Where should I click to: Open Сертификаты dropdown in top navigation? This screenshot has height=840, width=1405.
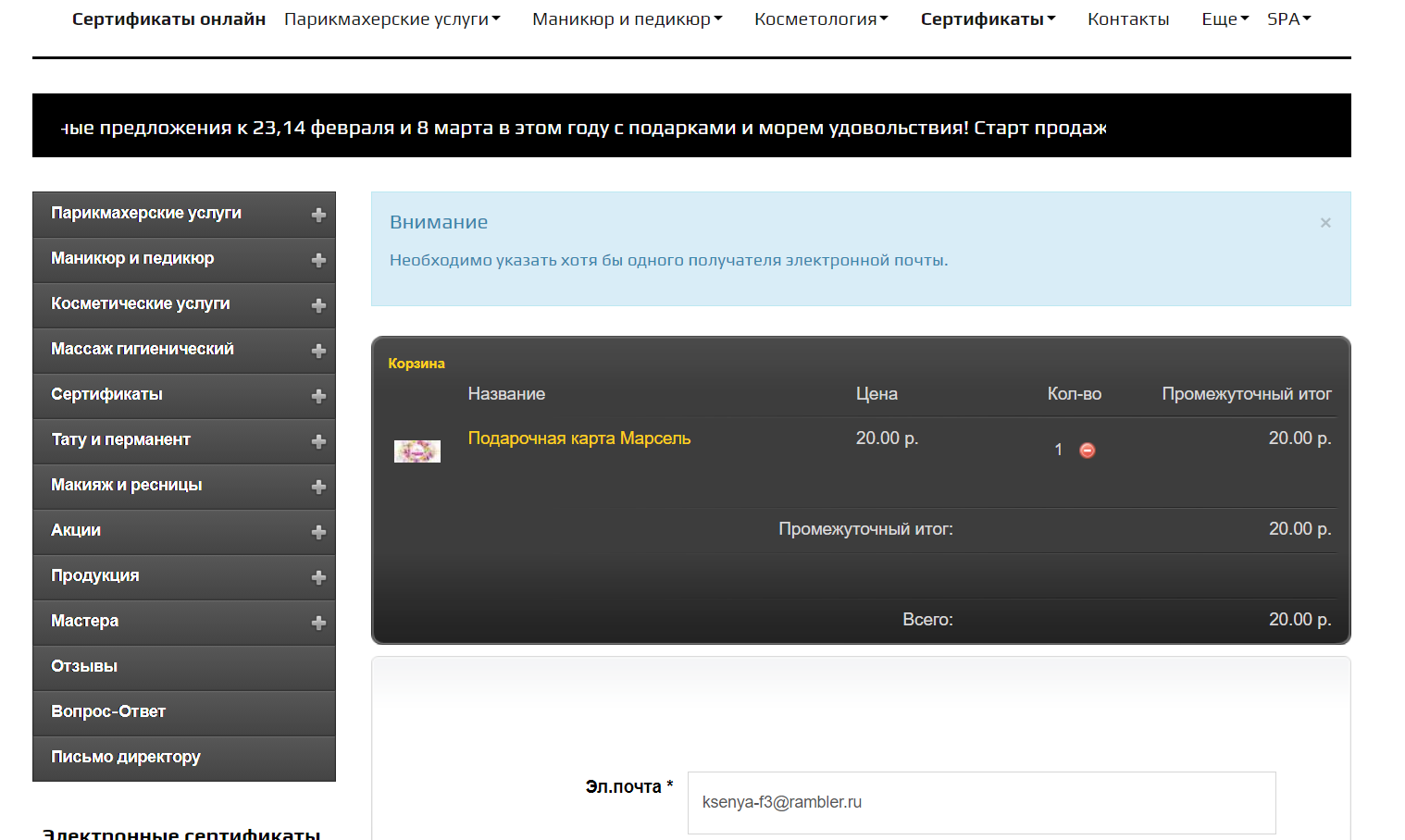coord(987,19)
